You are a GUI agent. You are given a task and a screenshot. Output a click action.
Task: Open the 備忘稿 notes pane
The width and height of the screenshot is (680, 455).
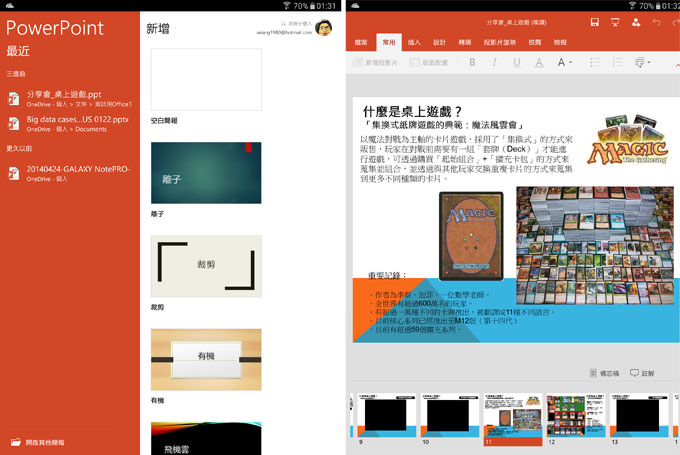pos(604,373)
